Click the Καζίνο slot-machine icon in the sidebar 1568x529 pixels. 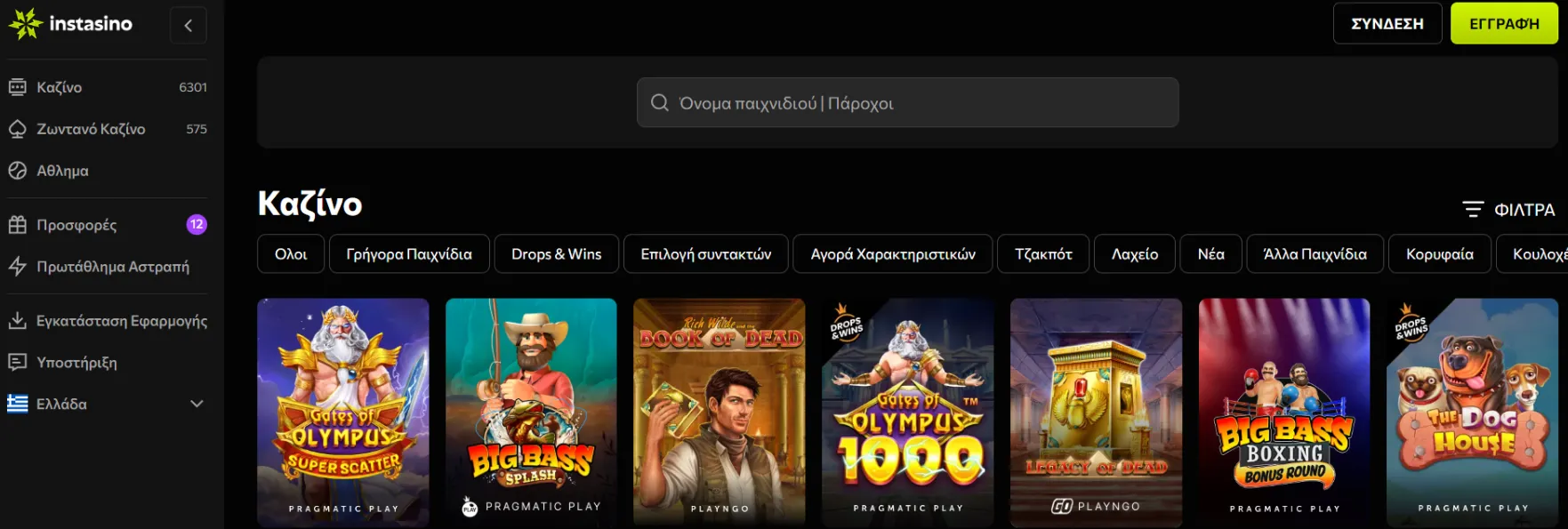tap(17, 87)
